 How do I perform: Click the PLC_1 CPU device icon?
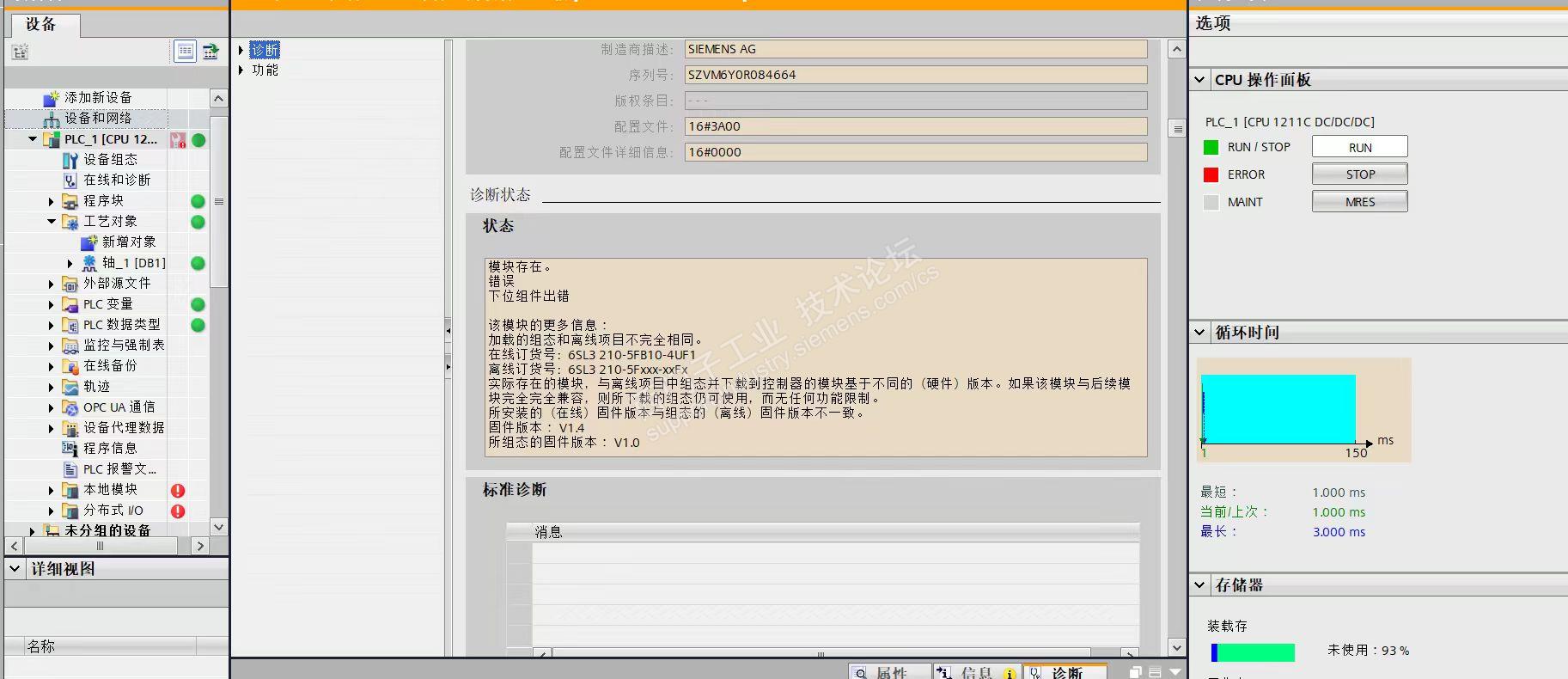pos(52,139)
